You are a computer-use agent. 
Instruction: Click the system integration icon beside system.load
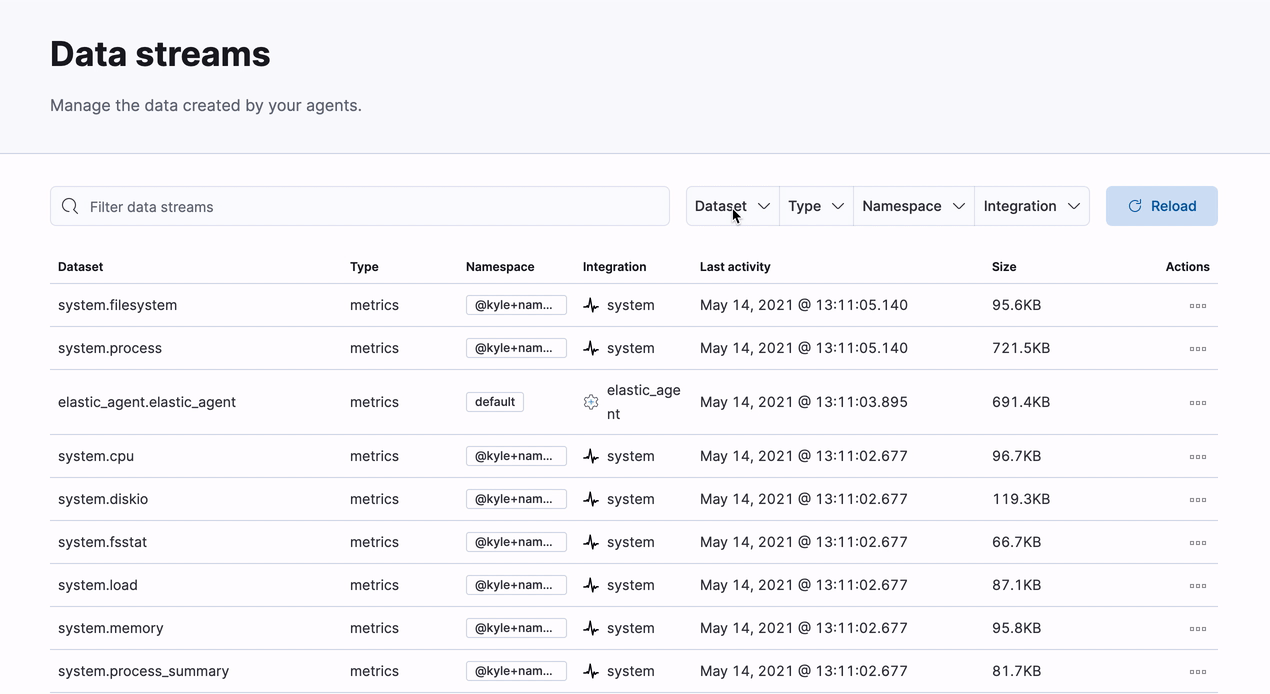click(590, 584)
